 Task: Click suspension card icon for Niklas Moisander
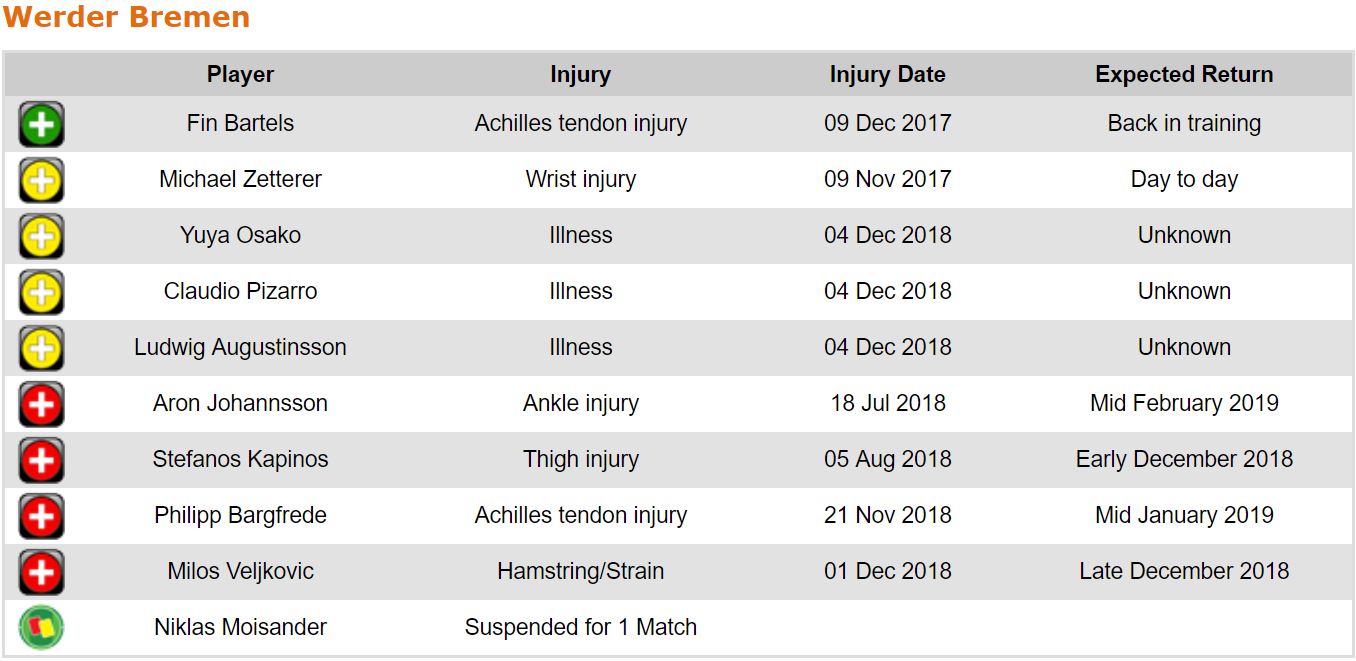coord(41,628)
